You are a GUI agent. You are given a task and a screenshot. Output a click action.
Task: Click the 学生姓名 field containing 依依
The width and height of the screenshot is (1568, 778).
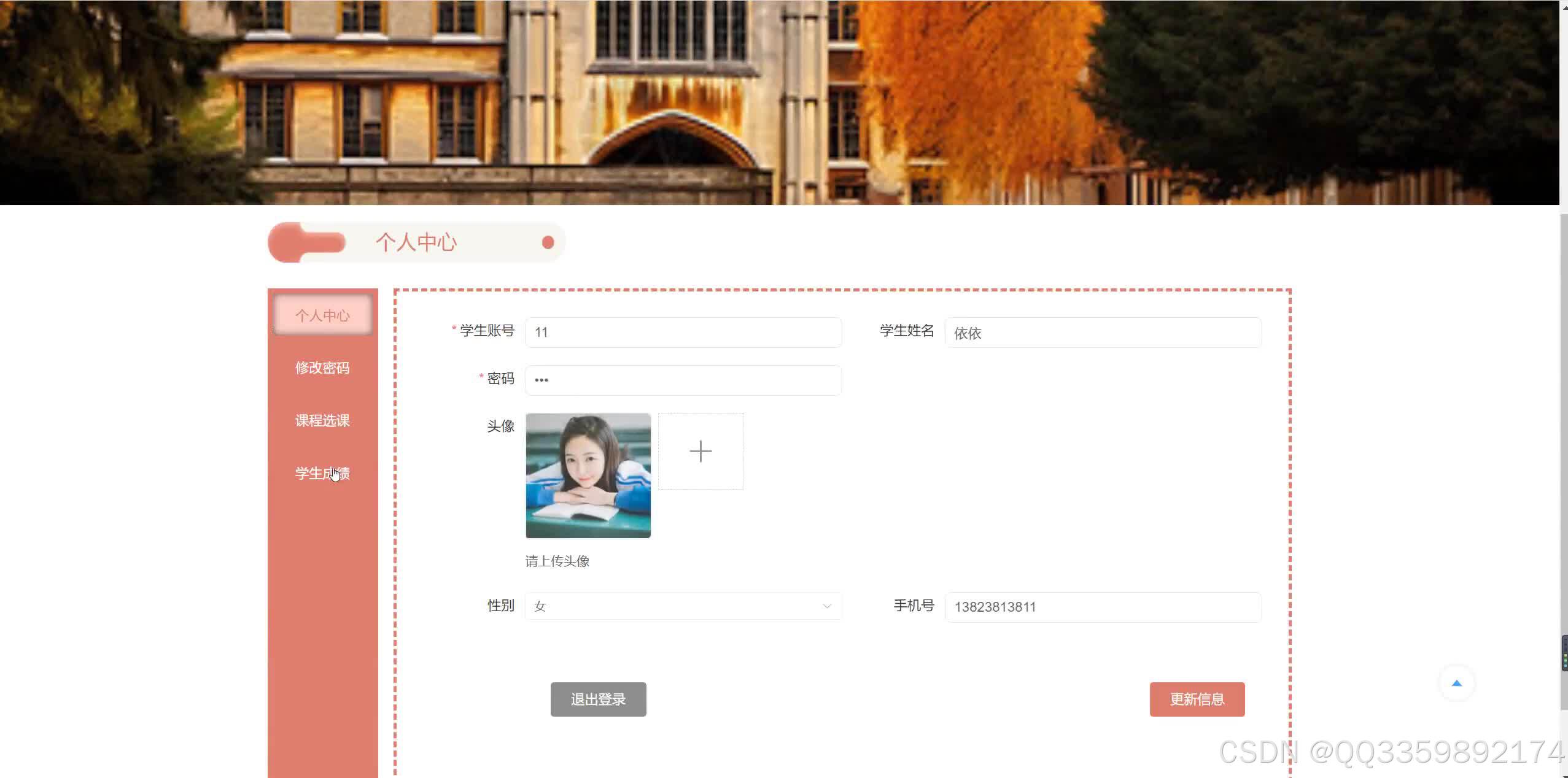pos(1103,333)
